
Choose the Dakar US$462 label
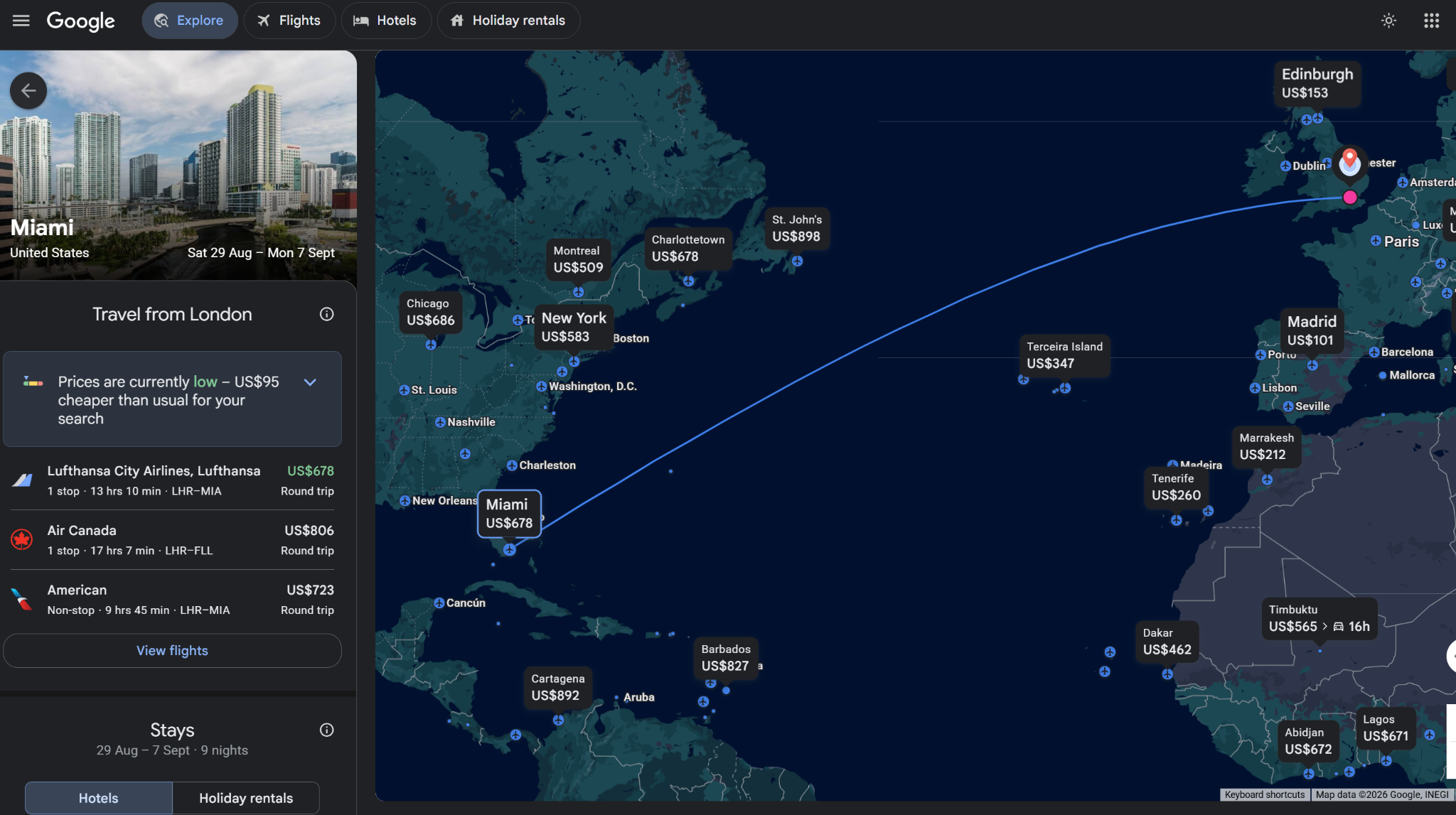(1167, 641)
